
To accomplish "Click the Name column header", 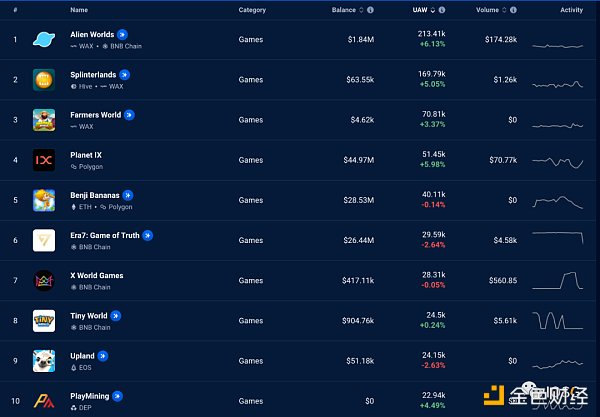I will coord(79,10).
